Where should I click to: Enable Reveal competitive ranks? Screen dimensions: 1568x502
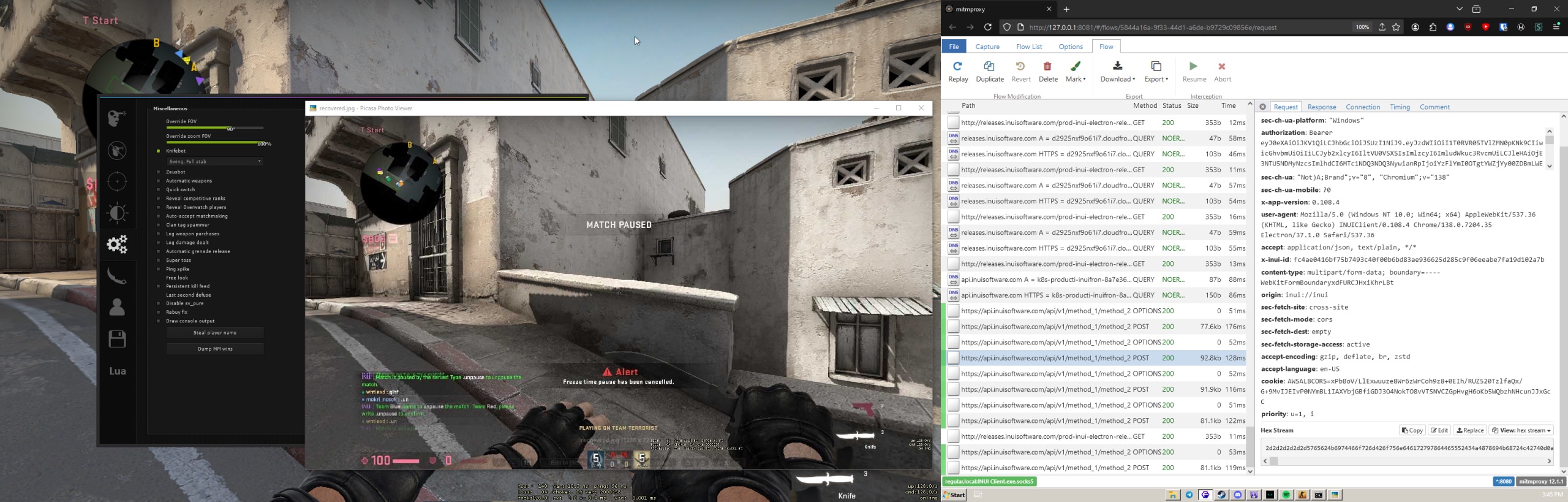click(158, 199)
